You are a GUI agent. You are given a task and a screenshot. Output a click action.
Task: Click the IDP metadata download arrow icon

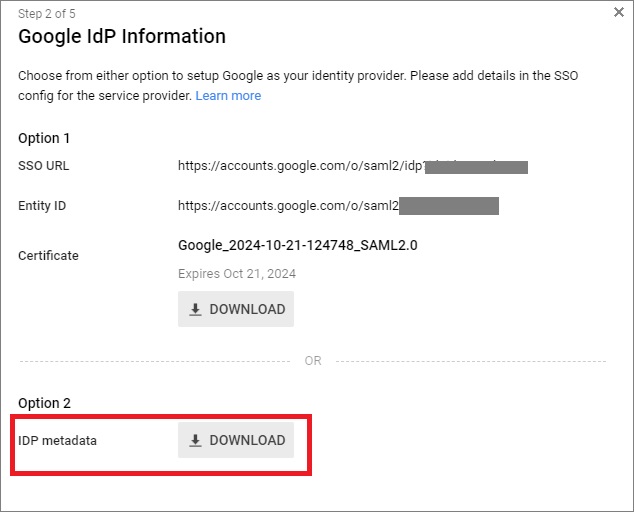click(196, 441)
